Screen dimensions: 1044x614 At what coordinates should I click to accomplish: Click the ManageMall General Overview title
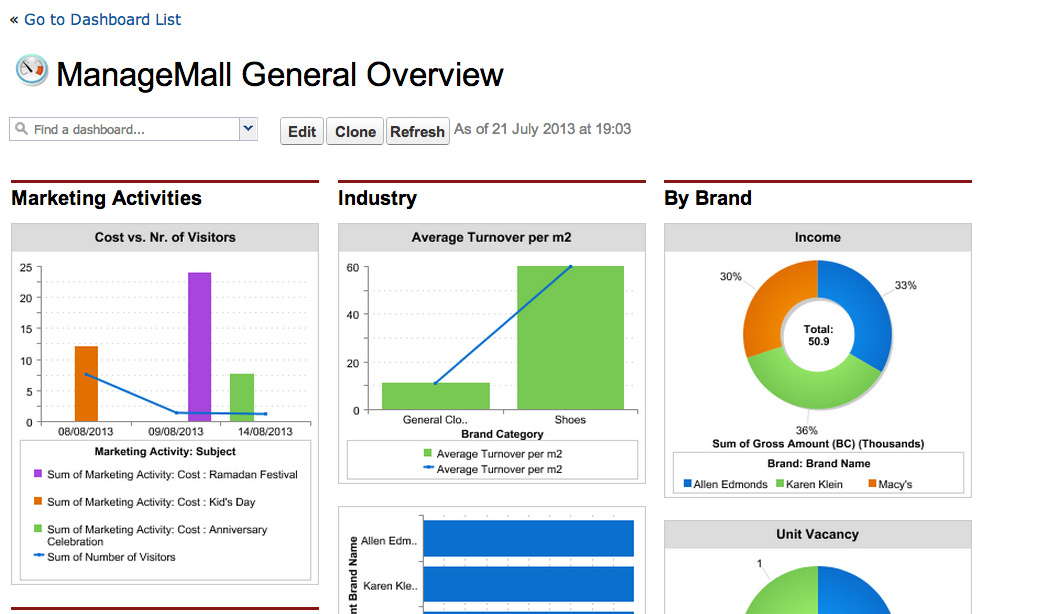[x=280, y=74]
